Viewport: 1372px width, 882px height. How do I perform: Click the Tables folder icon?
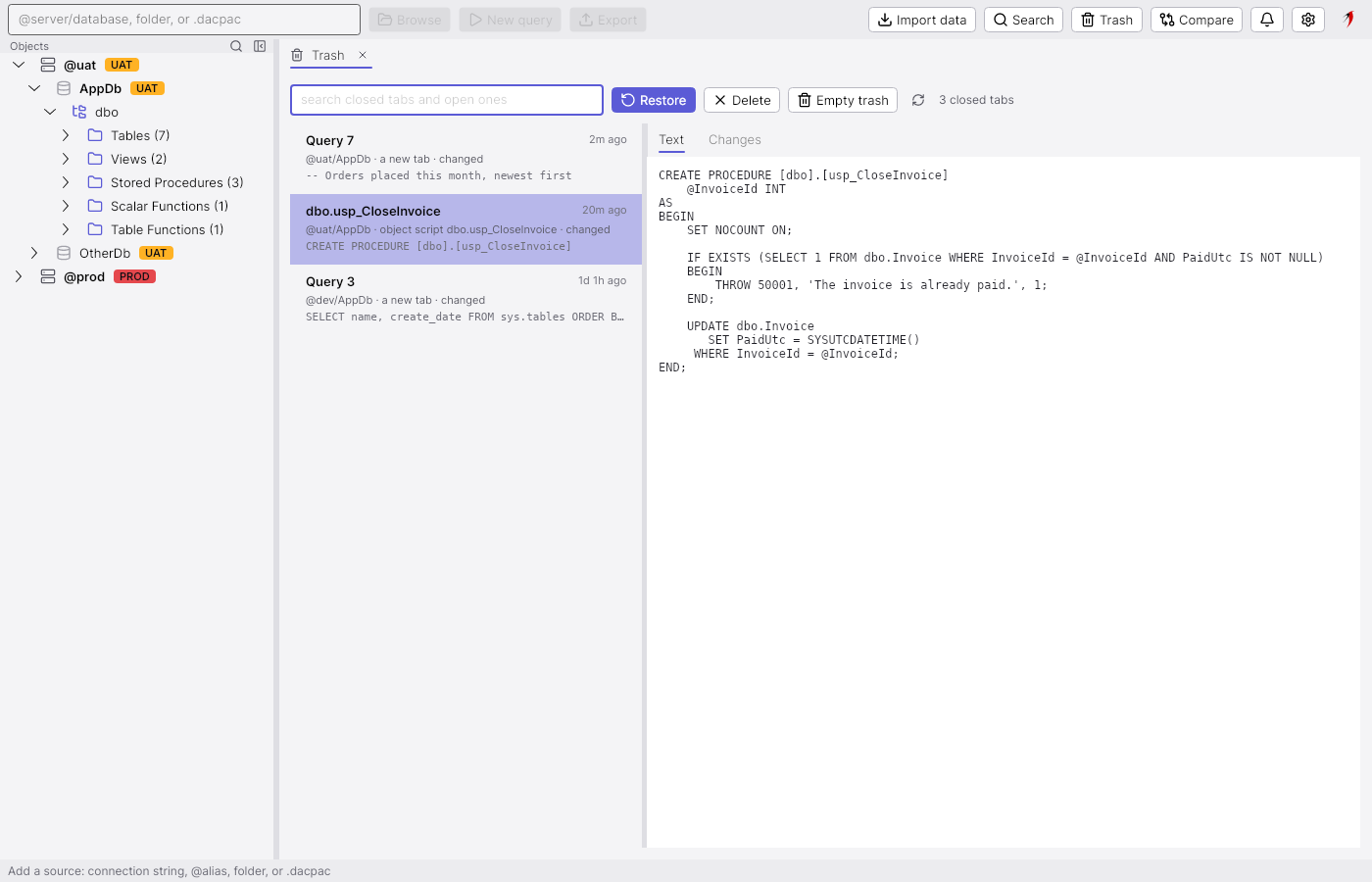point(95,135)
